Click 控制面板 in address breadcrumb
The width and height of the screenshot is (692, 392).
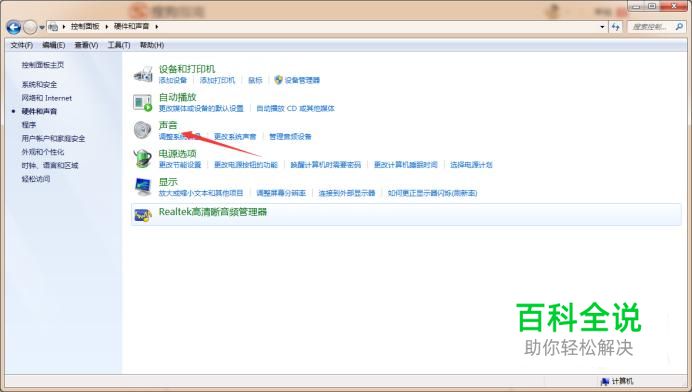click(85, 26)
